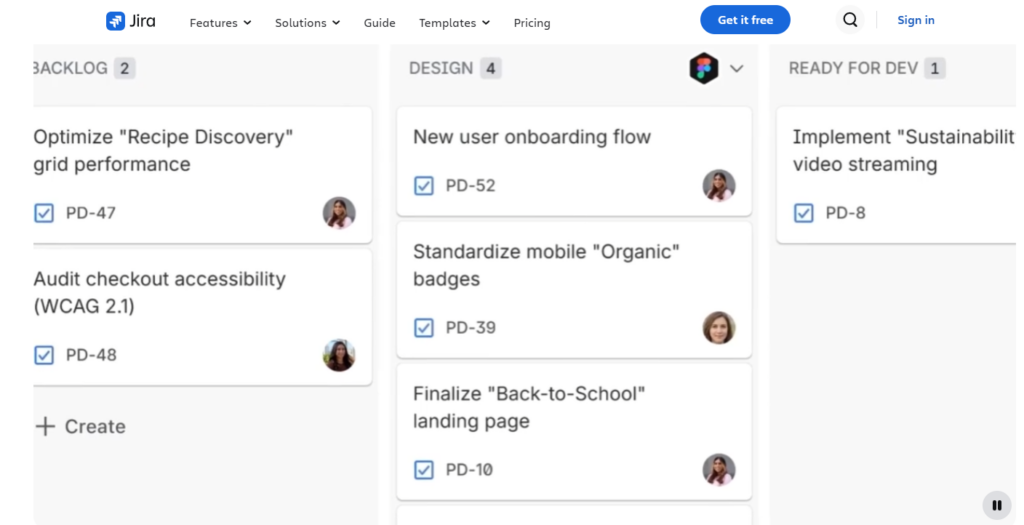
Task: Click the Get it free button
Action: coord(745,20)
